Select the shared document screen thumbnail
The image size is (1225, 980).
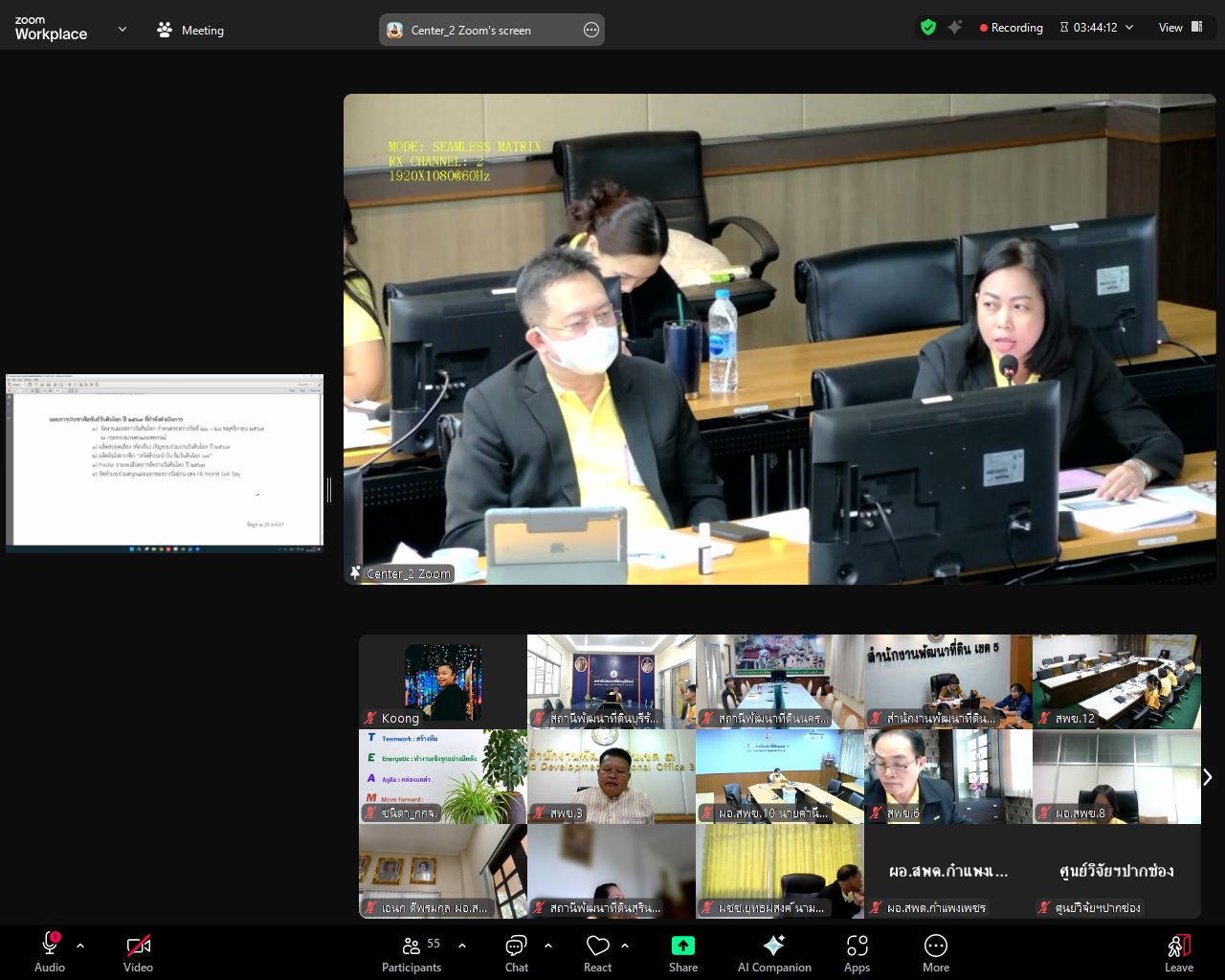click(165, 463)
